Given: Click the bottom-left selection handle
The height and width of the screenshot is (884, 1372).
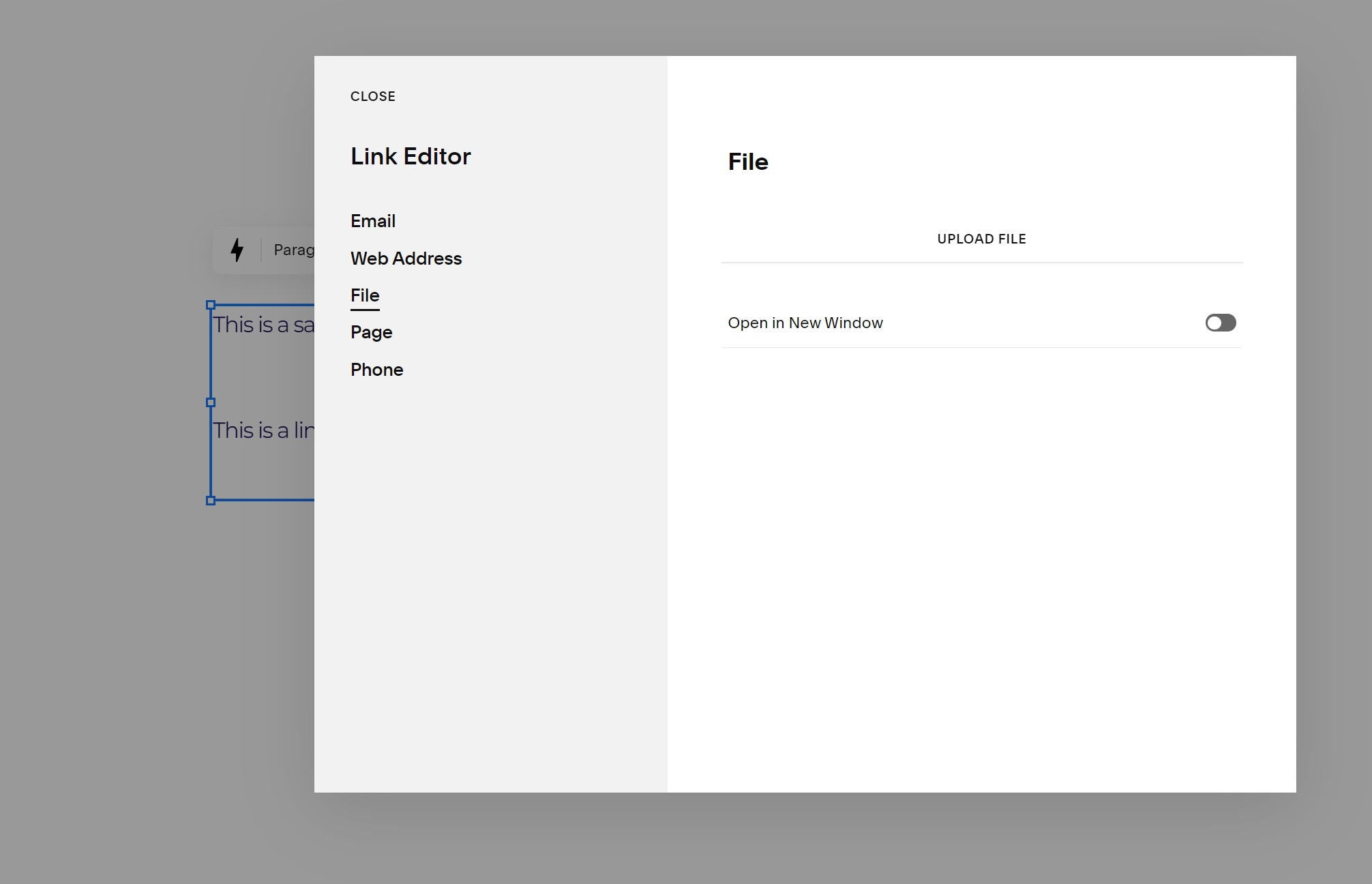Looking at the screenshot, I should tap(211, 501).
